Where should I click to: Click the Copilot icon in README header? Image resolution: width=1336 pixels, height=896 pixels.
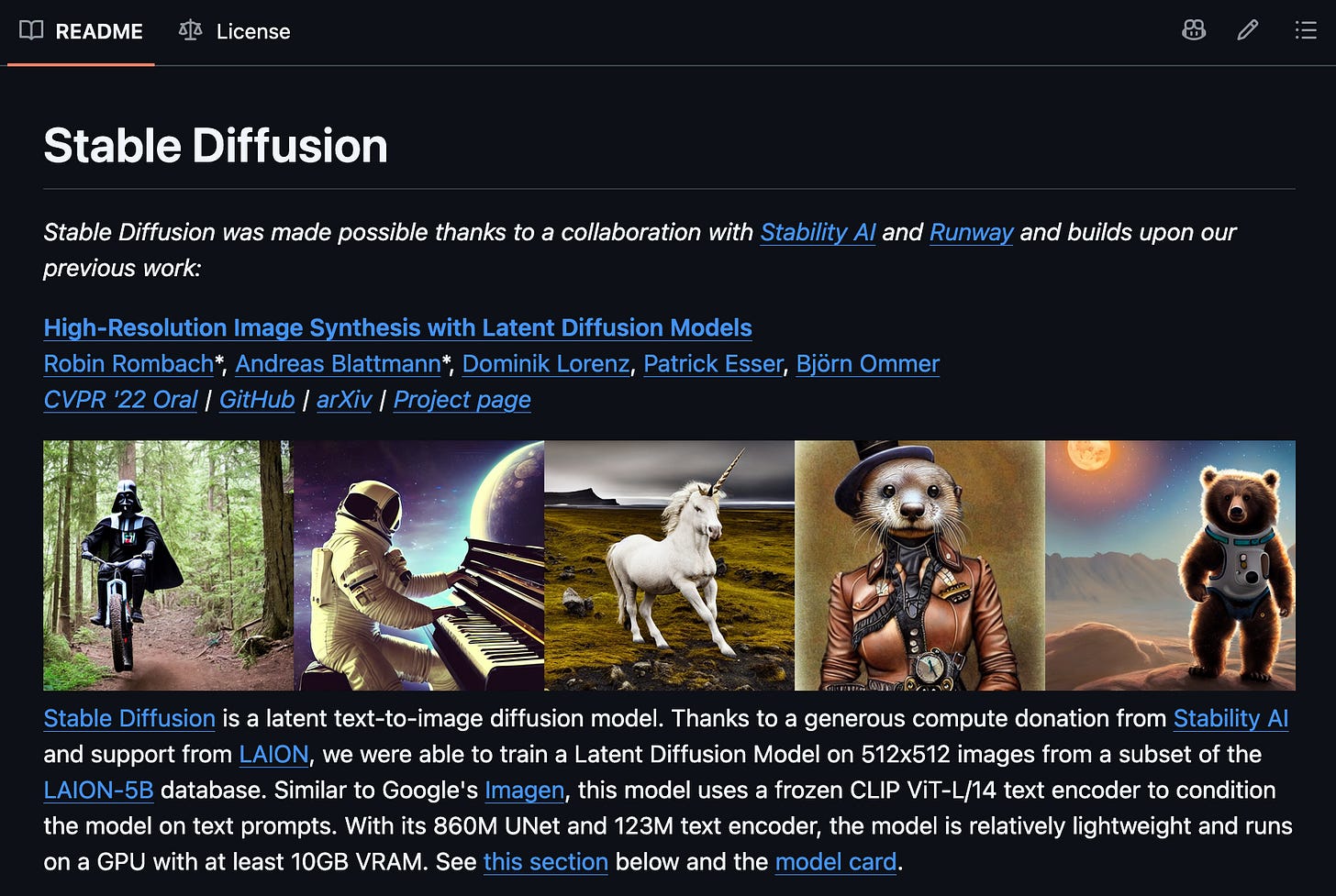[1194, 30]
